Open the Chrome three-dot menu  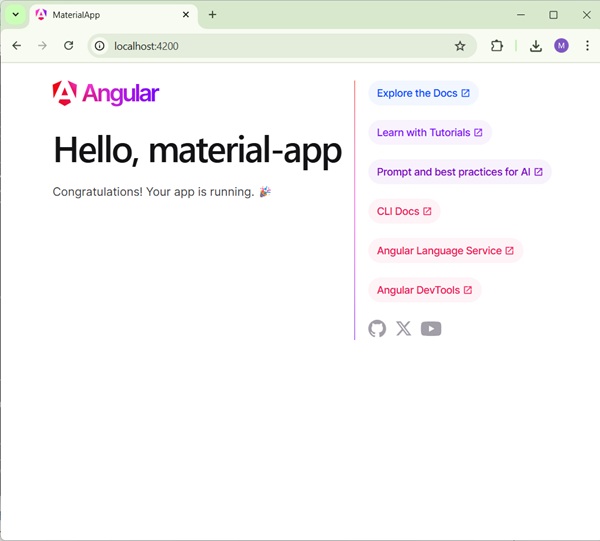point(587,46)
